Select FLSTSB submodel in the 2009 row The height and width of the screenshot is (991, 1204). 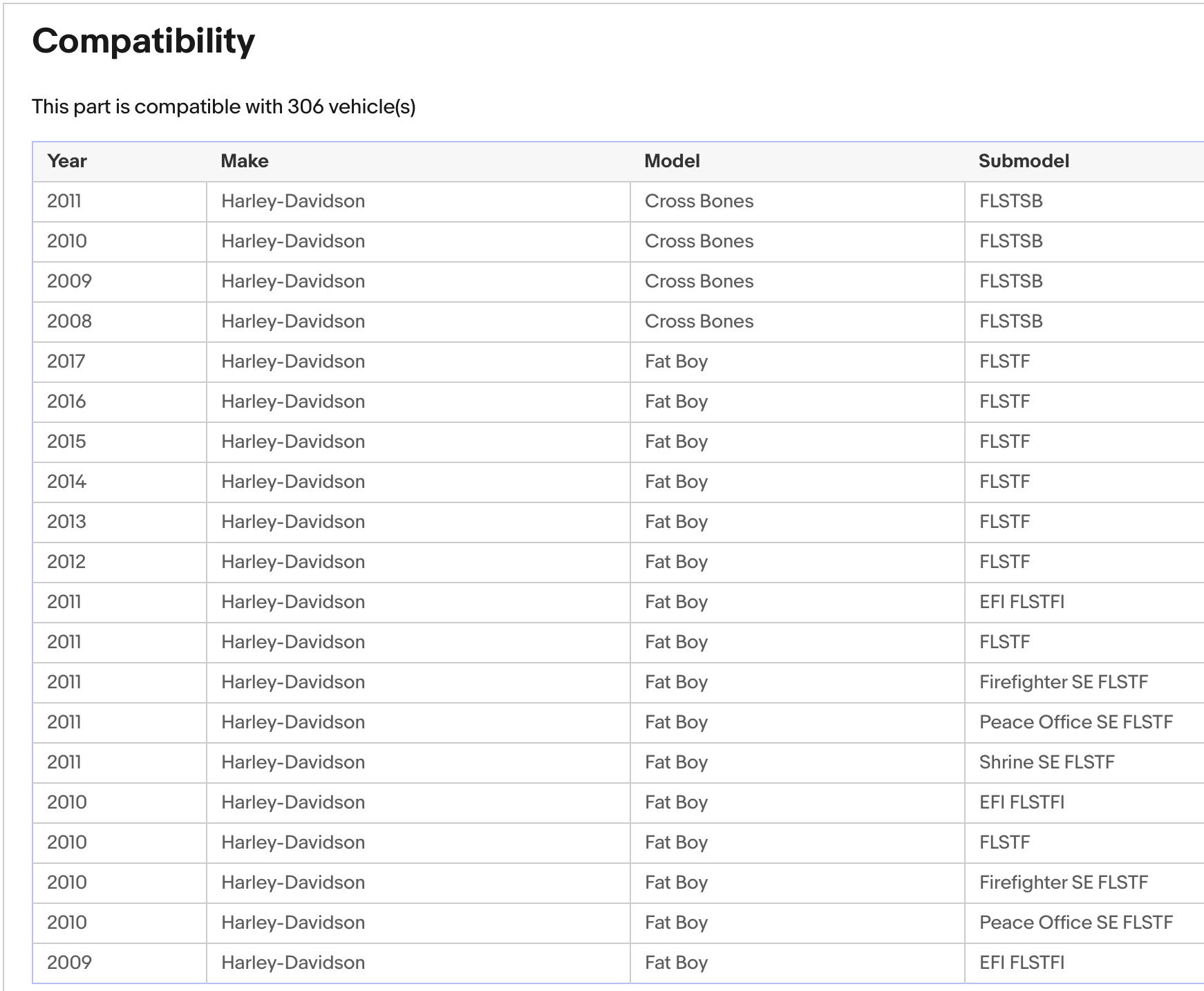point(1010,281)
